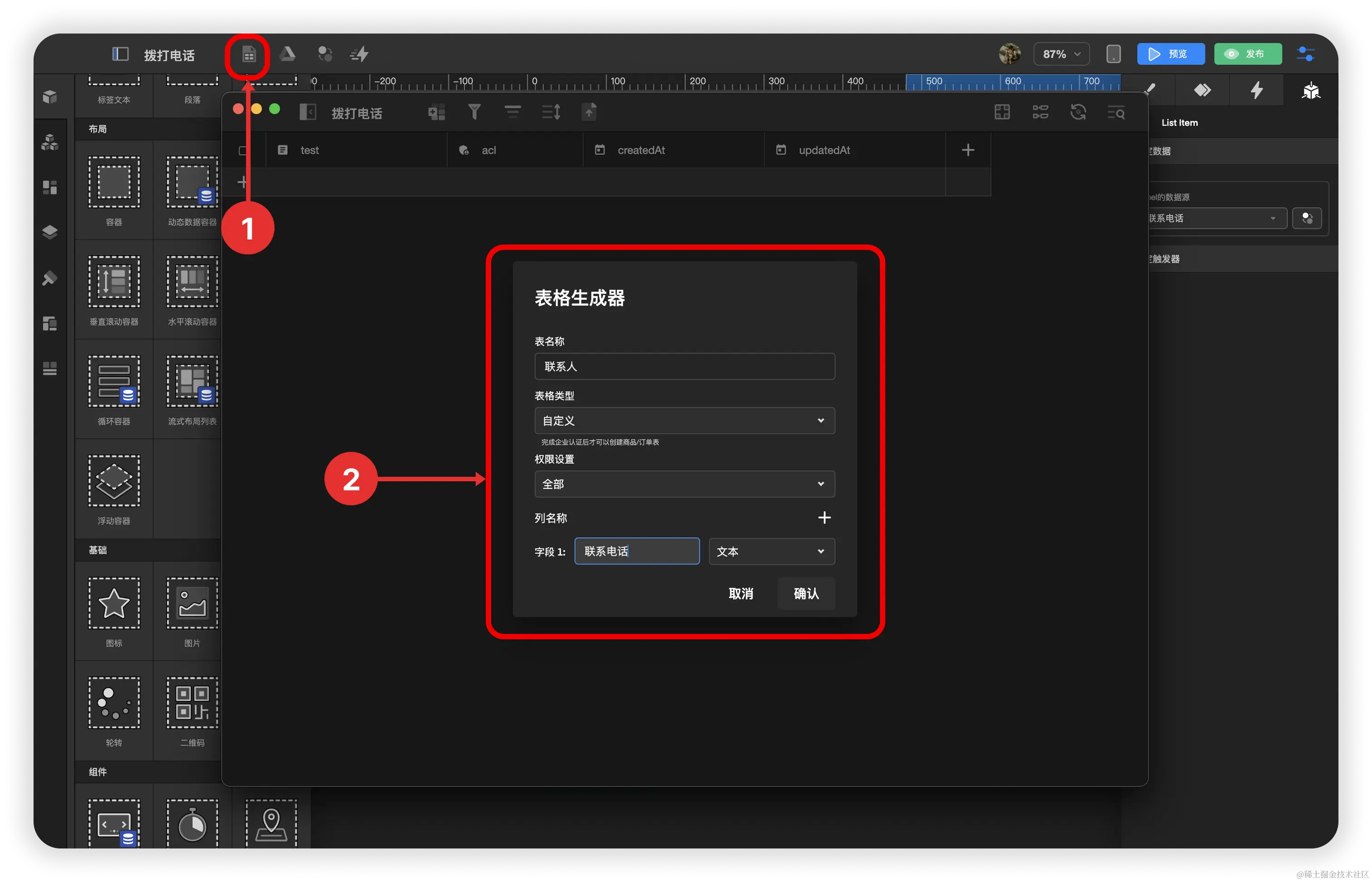Toggle the select-all checkbox in table header
The image size is (1372, 882).
(x=243, y=150)
